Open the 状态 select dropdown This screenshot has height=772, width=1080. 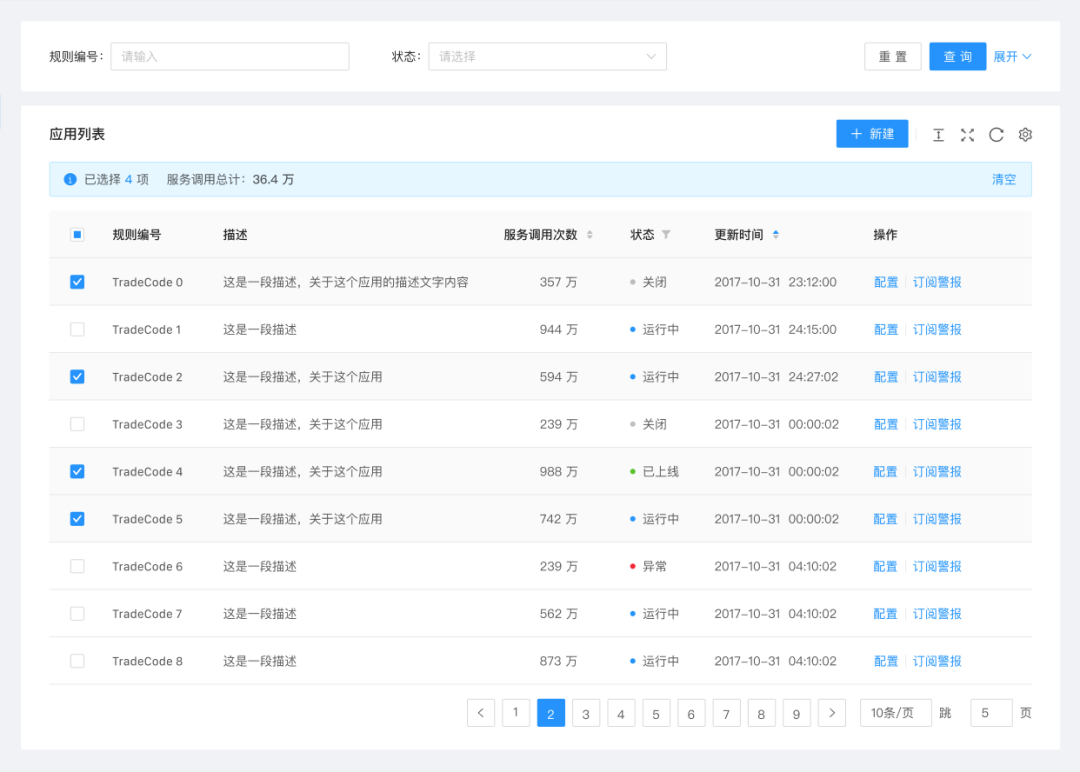click(x=547, y=57)
